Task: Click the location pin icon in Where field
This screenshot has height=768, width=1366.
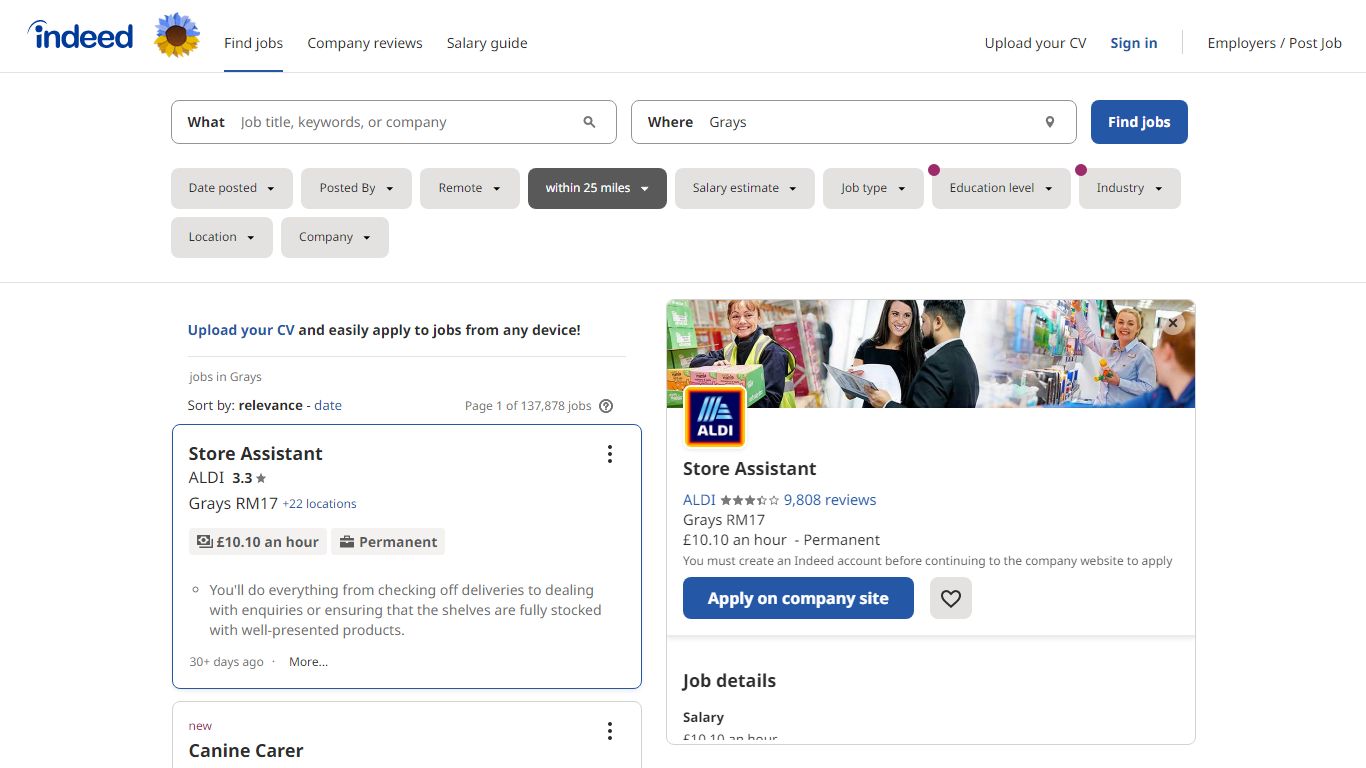Action: click(x=1050, y=122)
